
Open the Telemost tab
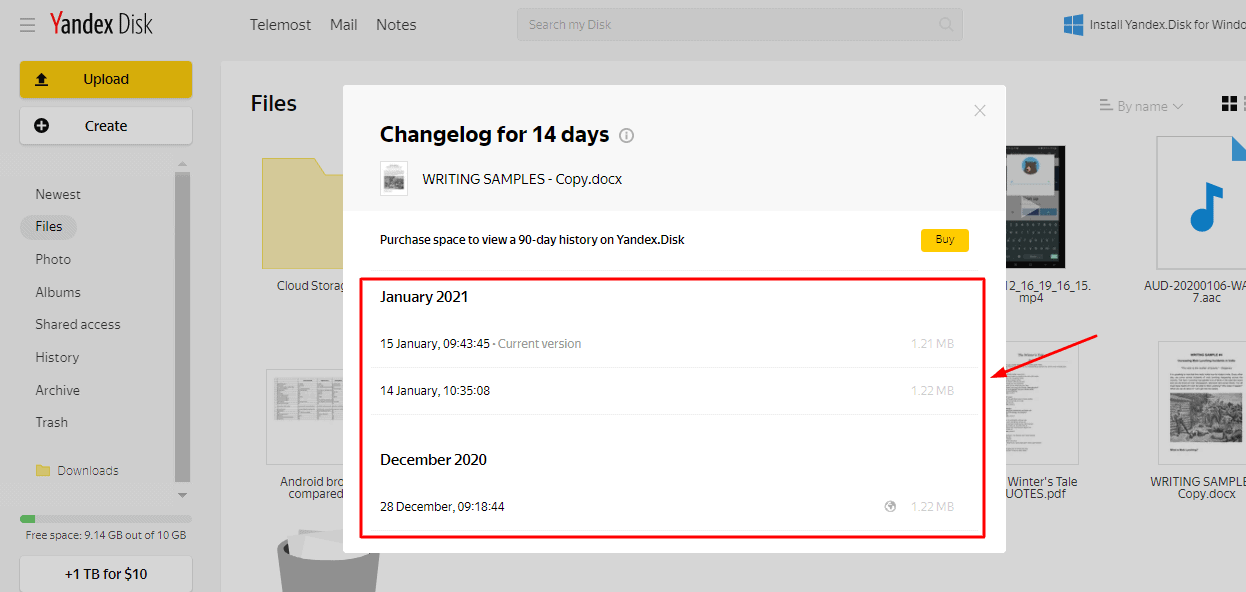(x=280, y=25)
